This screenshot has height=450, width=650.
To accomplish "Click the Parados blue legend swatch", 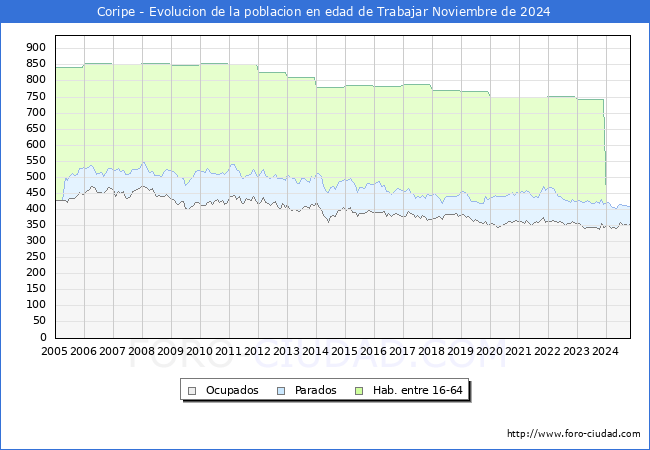I will click(281, 391).
